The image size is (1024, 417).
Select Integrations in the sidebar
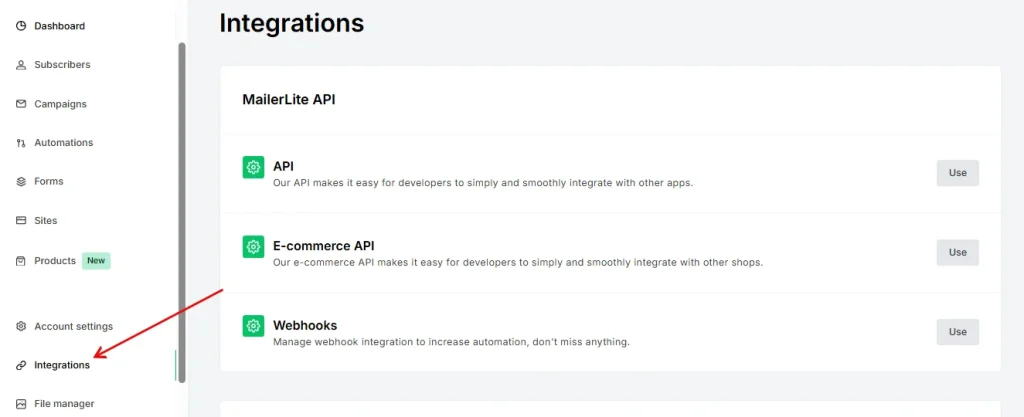point(62,366)
